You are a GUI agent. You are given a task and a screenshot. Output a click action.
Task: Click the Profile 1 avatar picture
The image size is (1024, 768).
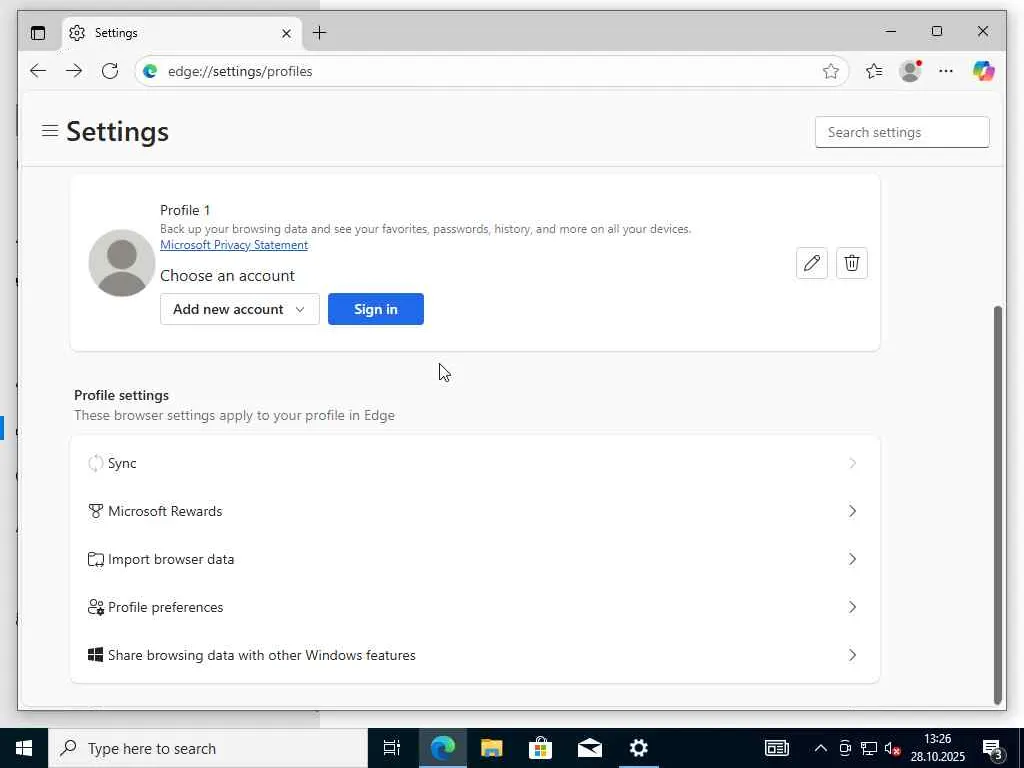pyautogui.click(x=121, y=263)
